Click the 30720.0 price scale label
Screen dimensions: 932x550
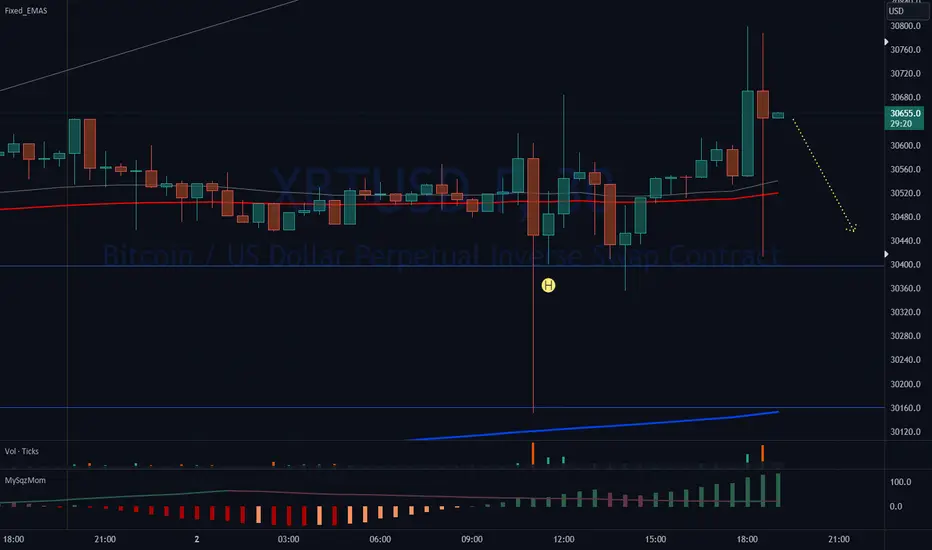[x=905, y=74]
